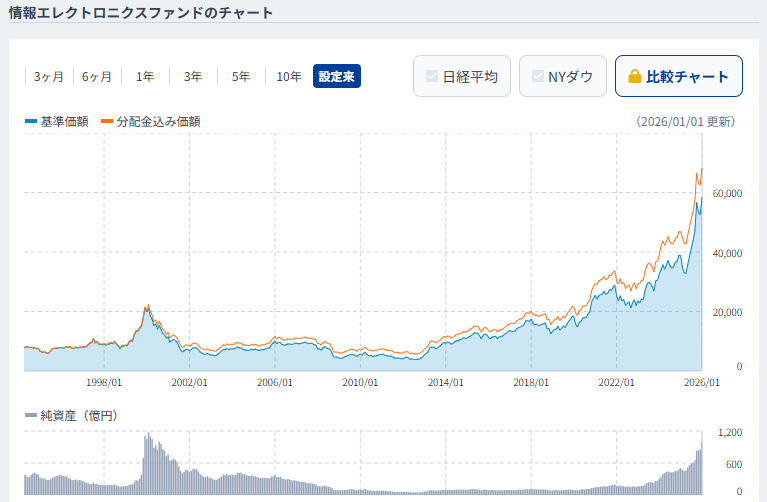Click the tallest net assets bar near 2000
Viewport: 767px width, 502px height.
pyautogui.click(x=148, y=463)
